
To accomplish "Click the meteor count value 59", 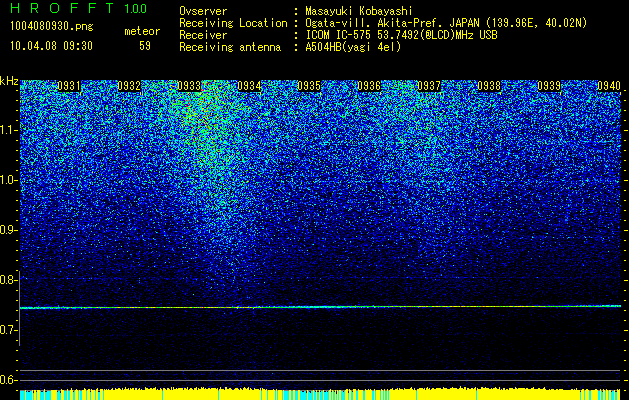I will [x=145, y=46].
